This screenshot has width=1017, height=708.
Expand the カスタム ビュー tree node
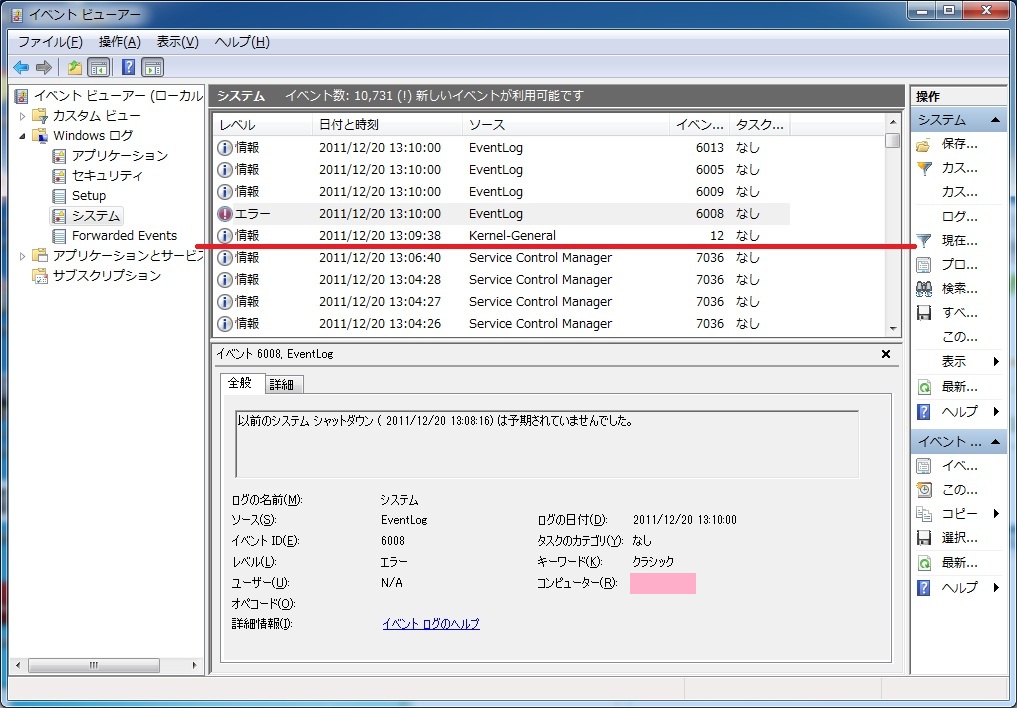pos(23,116)
